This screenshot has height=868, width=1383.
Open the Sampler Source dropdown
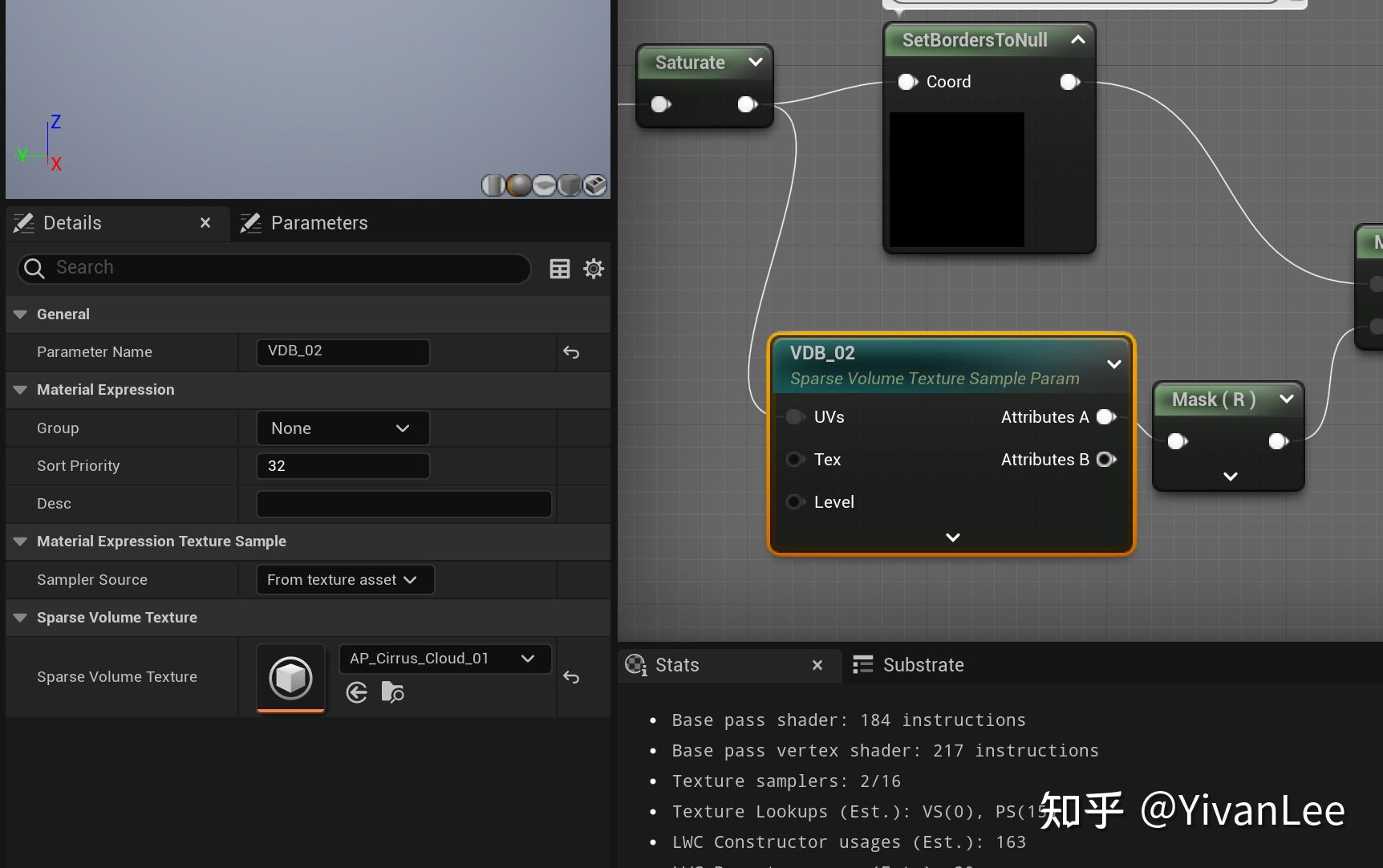(x=345, y=579)
